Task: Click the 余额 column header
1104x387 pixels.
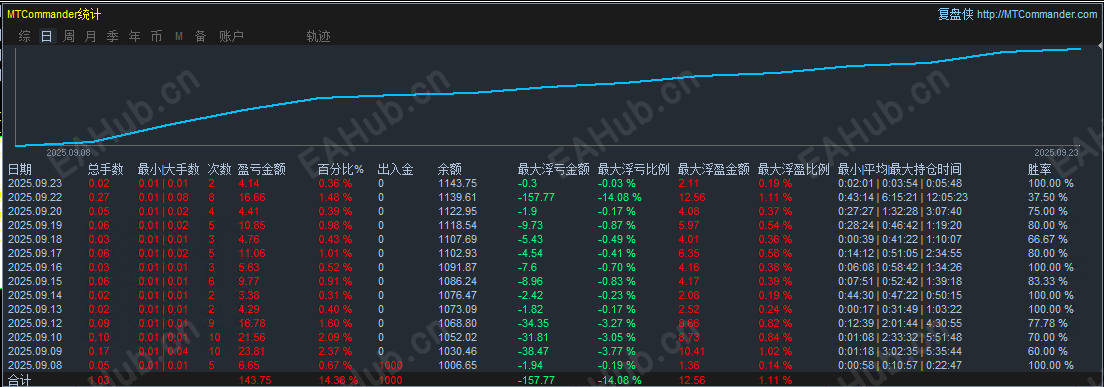Action: tap(450, 170)
